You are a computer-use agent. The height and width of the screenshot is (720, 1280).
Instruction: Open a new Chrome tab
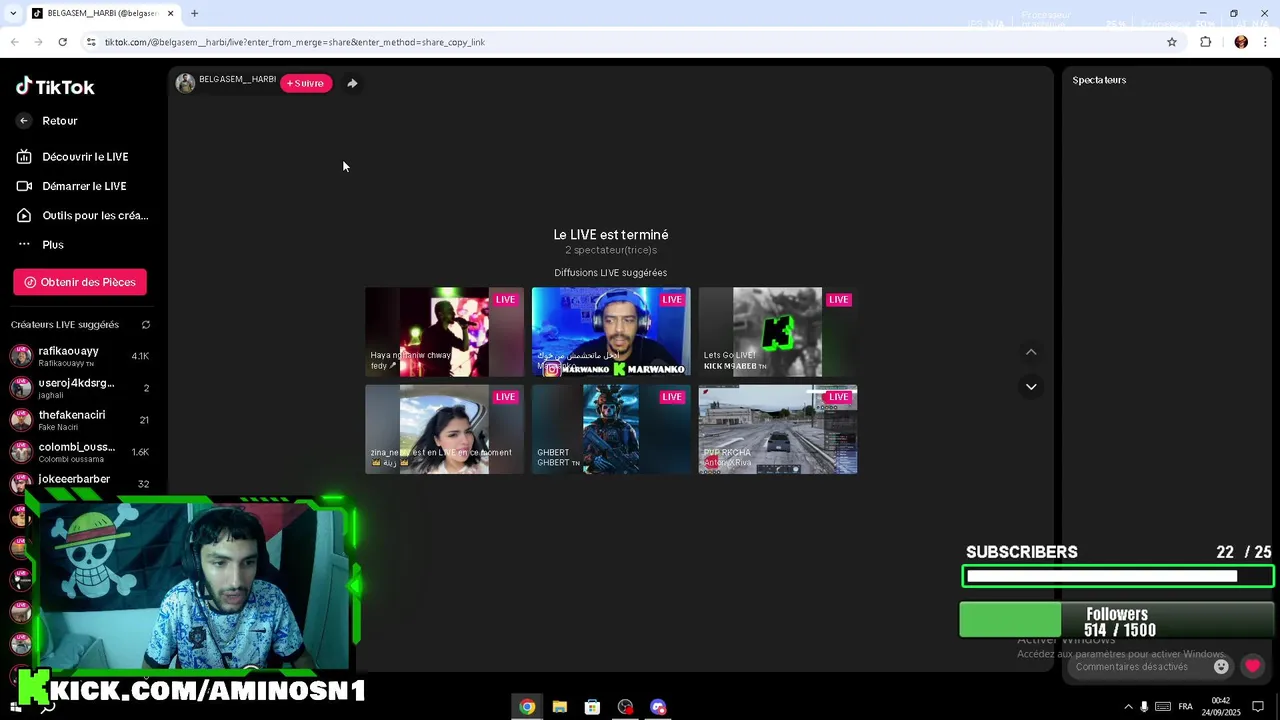(x=195, y=13)
